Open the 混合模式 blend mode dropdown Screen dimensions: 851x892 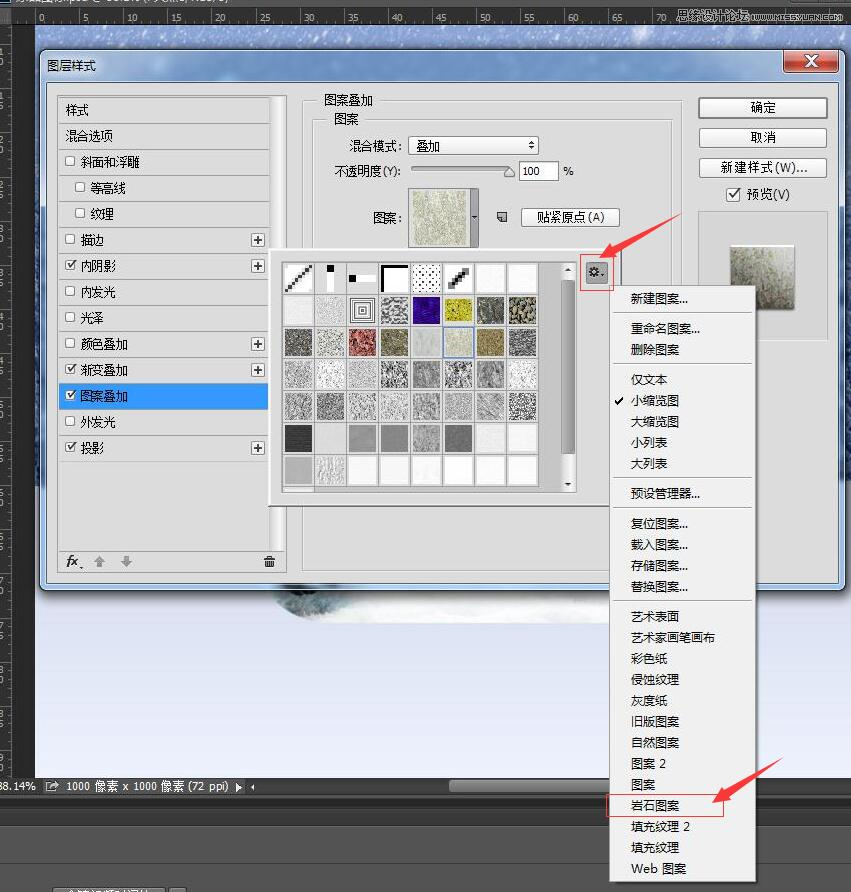click(x=474, y=146)
